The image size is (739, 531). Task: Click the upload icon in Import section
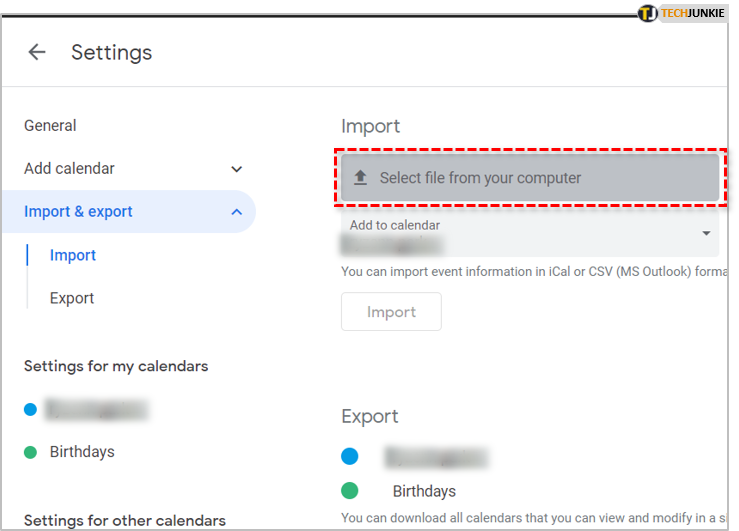tap(361, 178)
